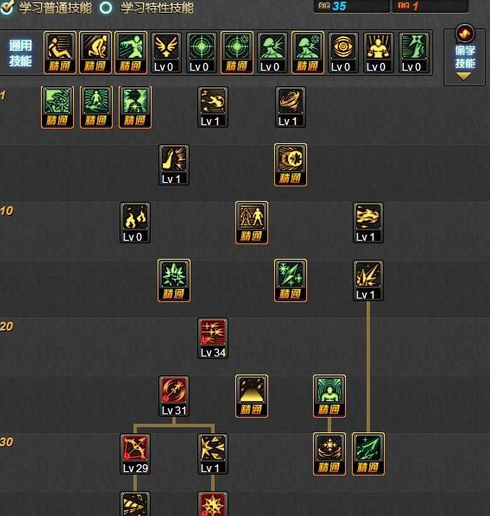Choose the Lv 1 kick skill icon
This screenshot has height=516, width=490.
point(174,165)
